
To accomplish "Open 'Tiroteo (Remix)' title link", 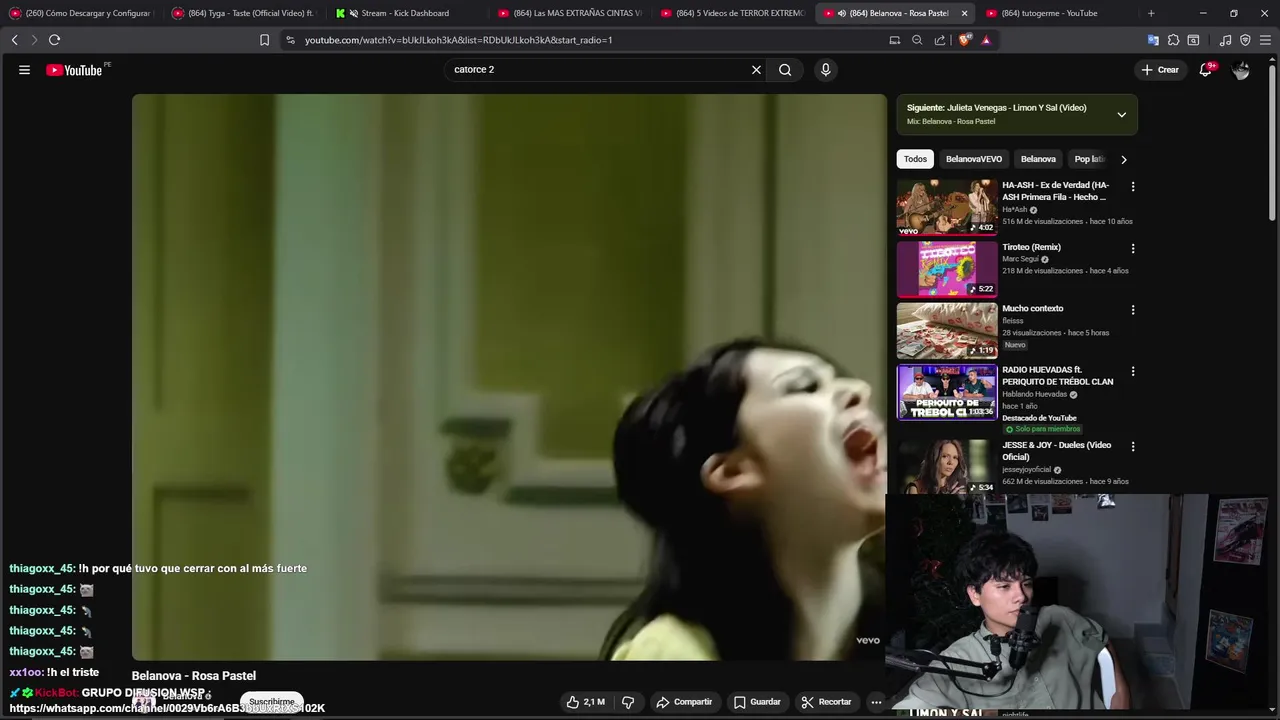I will point(1031,247).
